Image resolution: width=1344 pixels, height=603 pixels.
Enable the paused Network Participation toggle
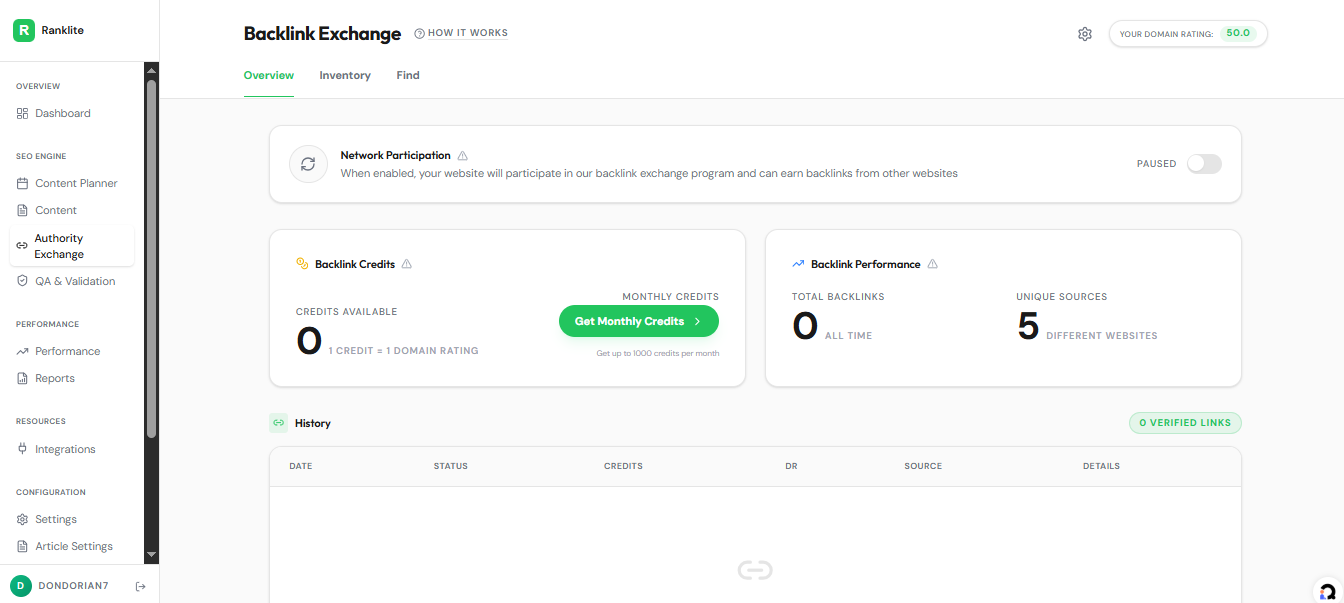[x=1204, y=163]
